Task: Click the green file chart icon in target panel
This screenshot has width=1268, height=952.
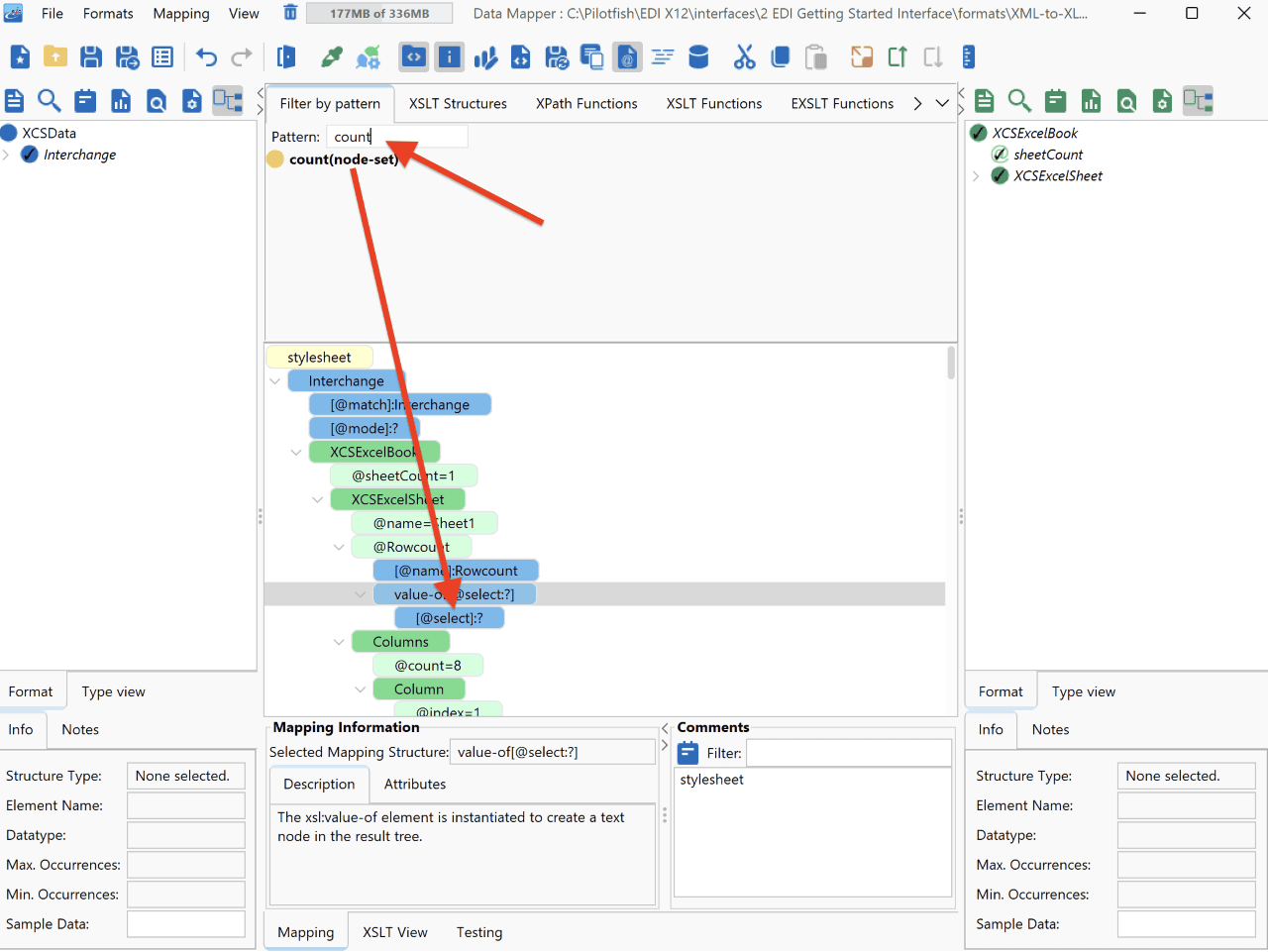Action: coord(1091,100)
